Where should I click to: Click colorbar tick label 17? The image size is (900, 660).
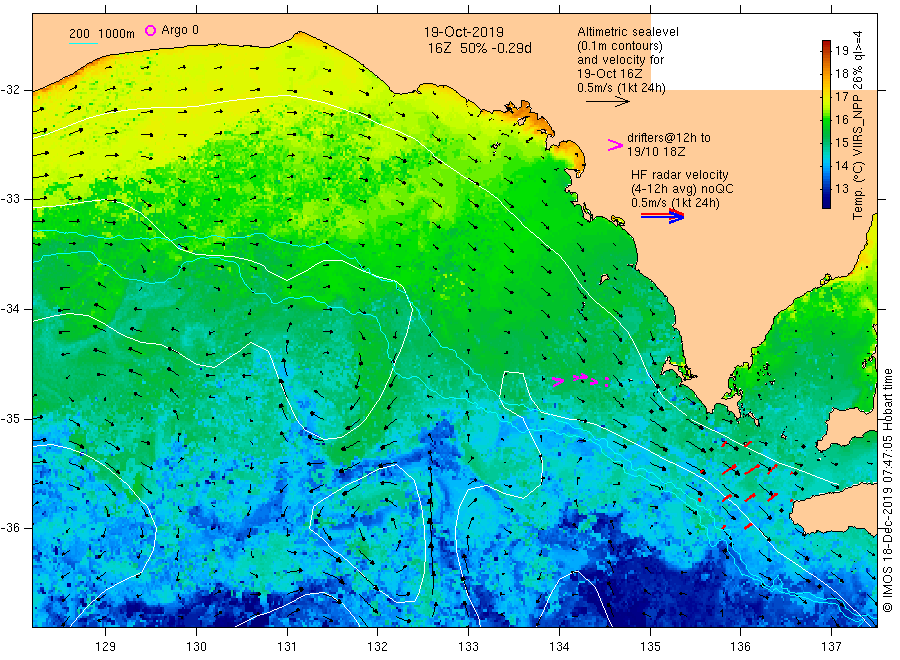(841, 96)
